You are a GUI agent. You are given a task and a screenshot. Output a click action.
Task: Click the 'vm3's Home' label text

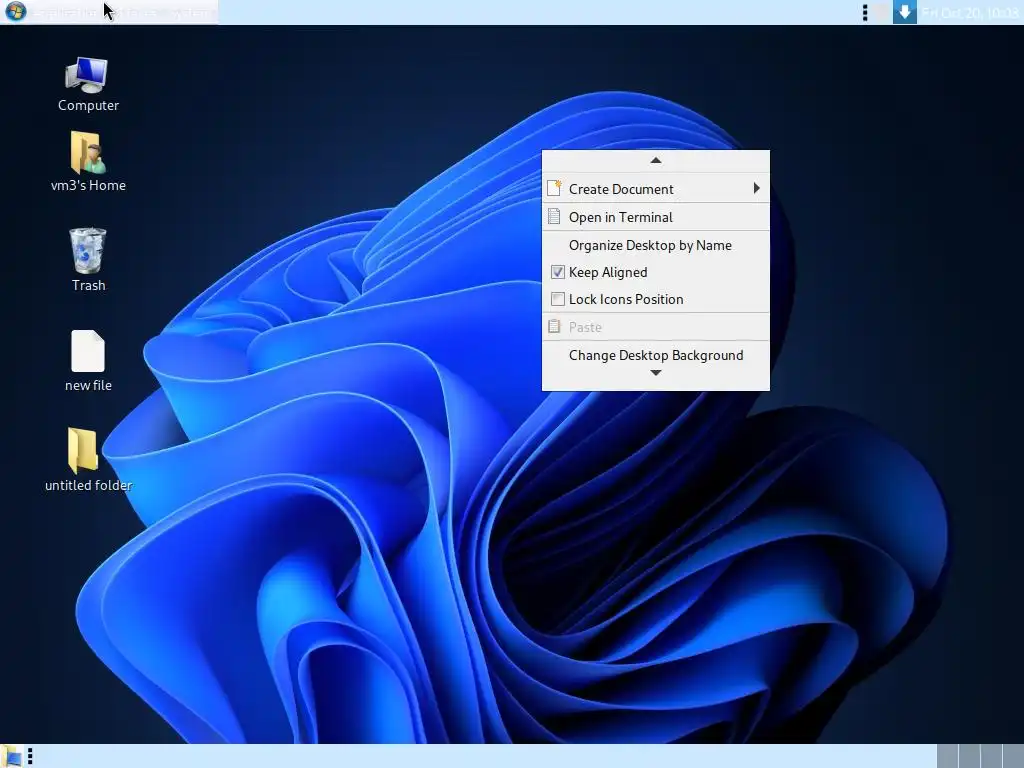(x=88, y=185)
